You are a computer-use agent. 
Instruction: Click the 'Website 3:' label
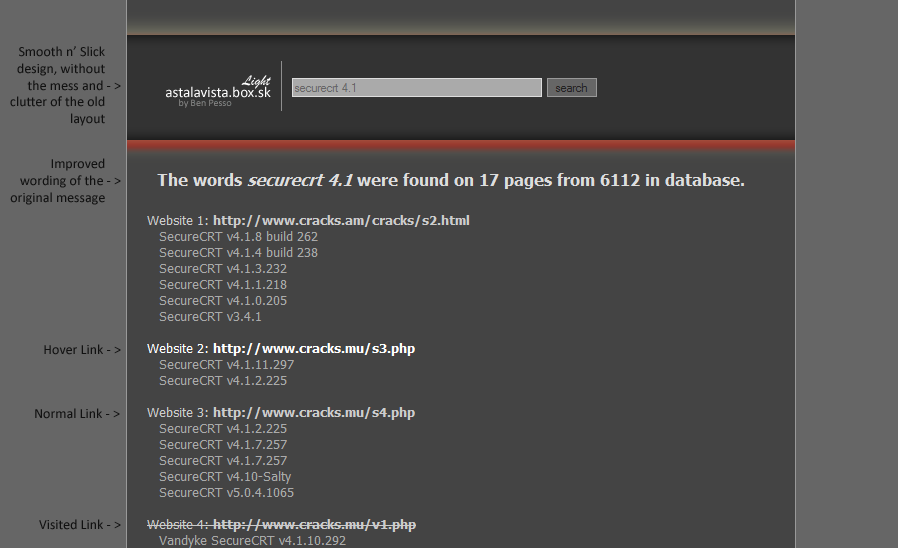[178, 413]
